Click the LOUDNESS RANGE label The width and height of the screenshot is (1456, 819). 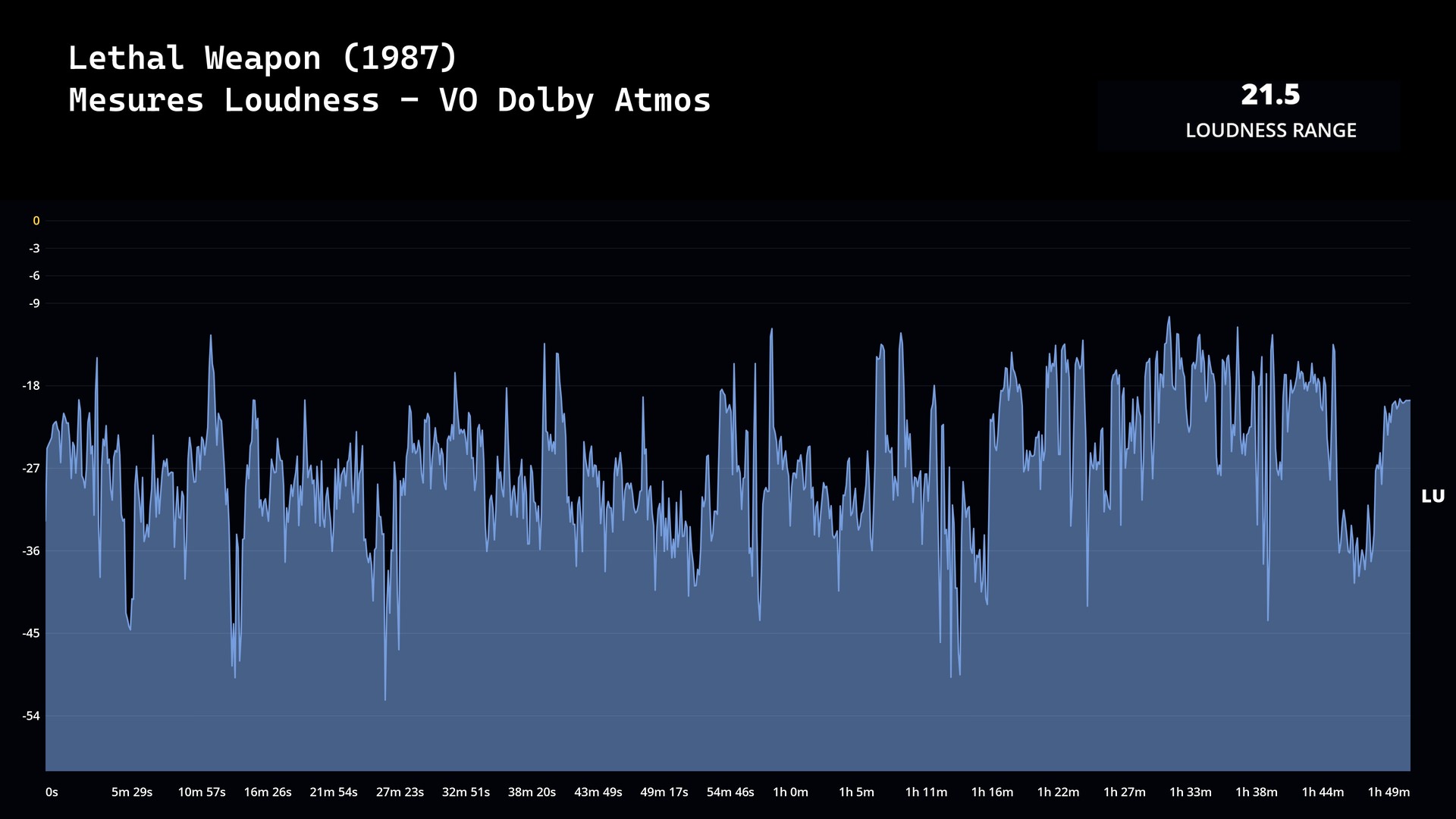click(1271, 130)
